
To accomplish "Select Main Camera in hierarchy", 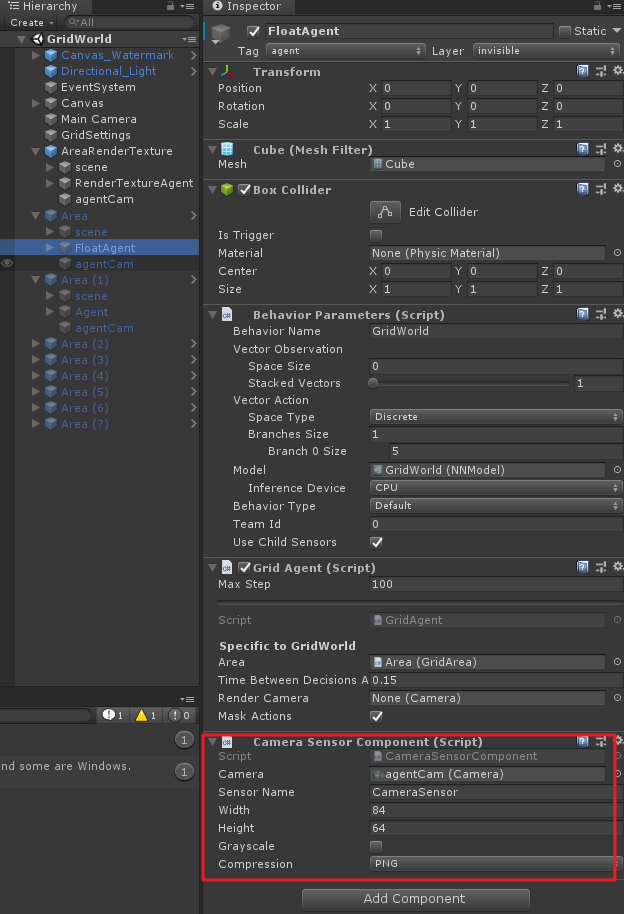I will point(99,119).
